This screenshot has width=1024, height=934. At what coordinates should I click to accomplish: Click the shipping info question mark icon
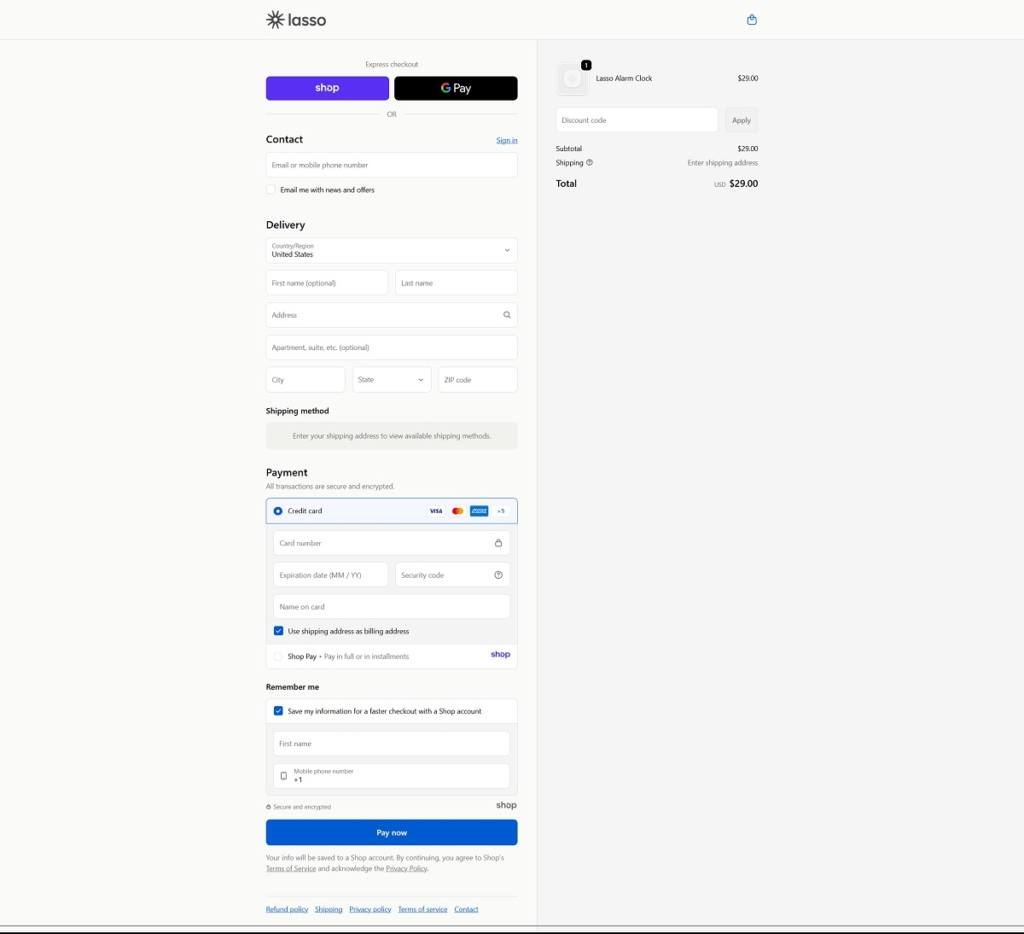(589, 162)
